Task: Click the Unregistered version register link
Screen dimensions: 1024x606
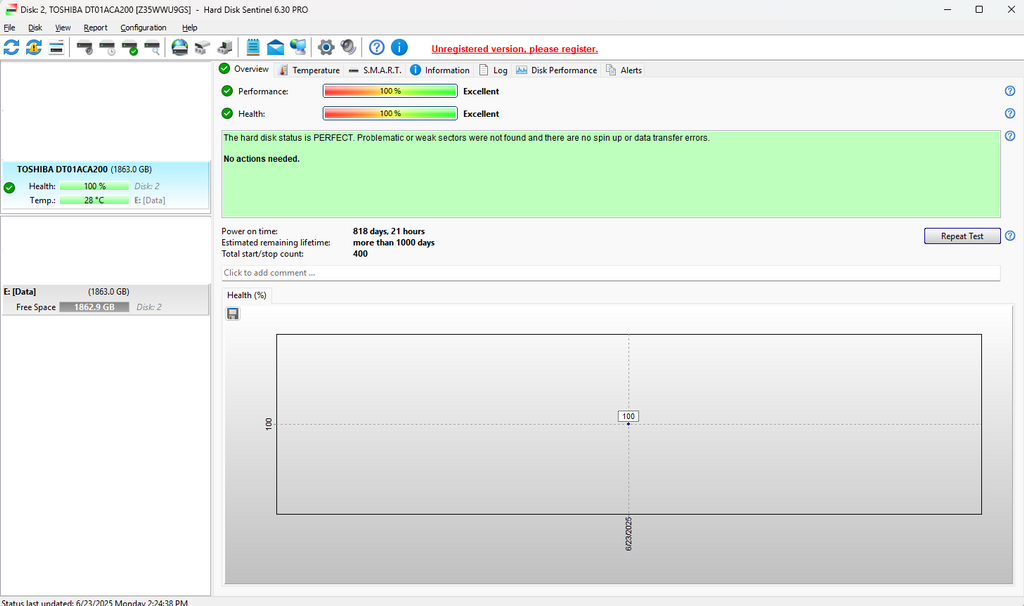Action: click(515, 49)
